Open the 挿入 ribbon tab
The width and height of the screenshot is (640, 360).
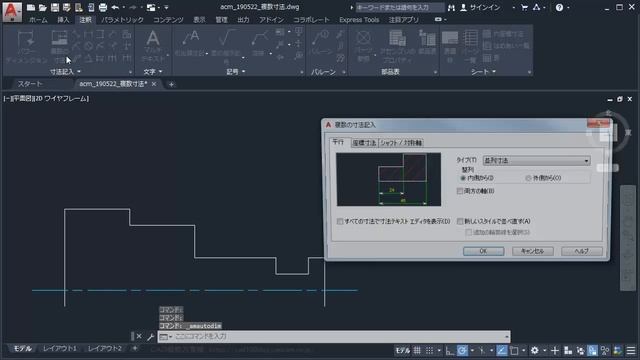[63, 20]
